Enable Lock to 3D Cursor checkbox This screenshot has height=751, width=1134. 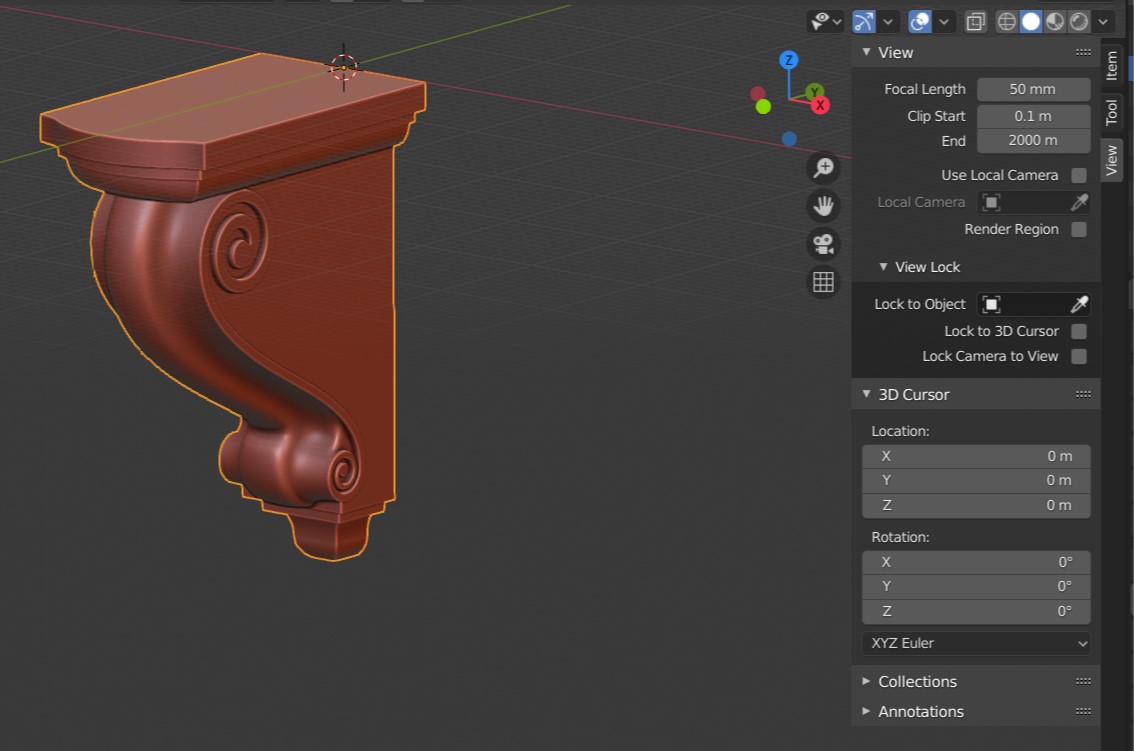[1078, 331]
